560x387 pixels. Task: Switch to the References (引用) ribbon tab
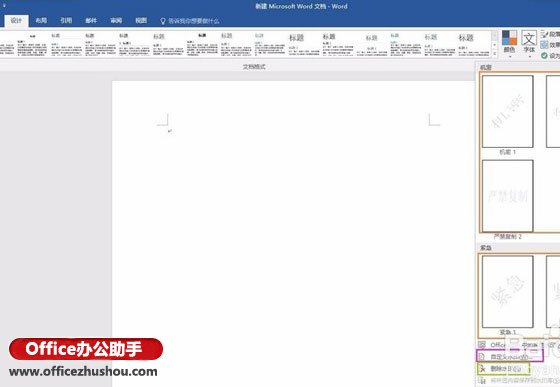pos(66,21)
